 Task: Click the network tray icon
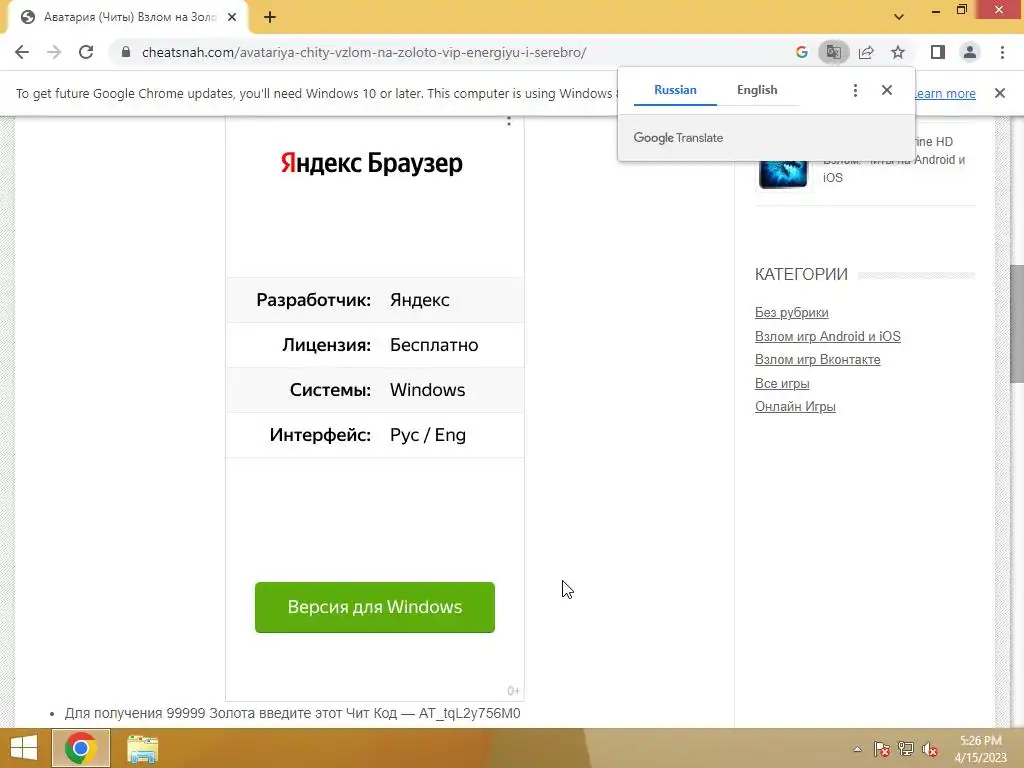[905, 749]
